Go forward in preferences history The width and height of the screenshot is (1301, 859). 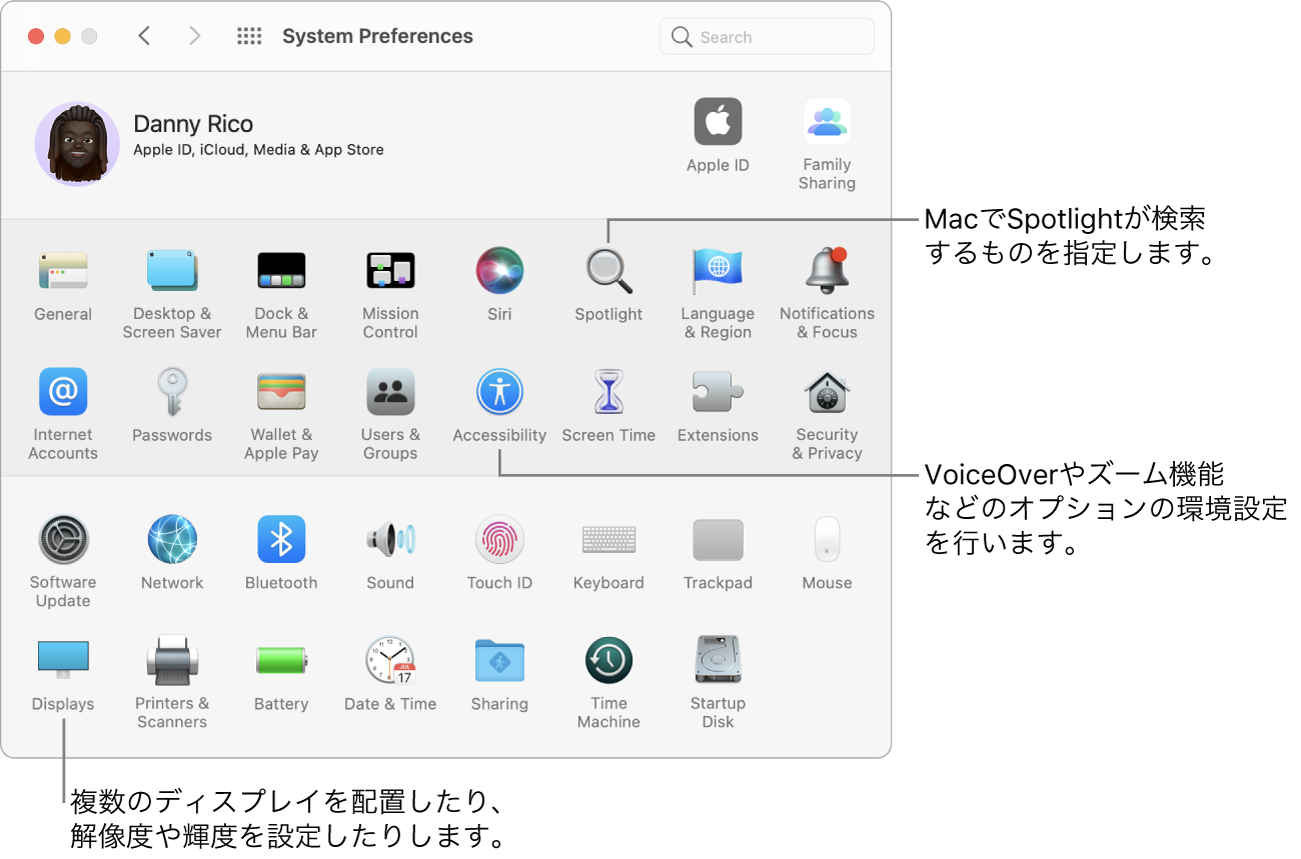194,35
